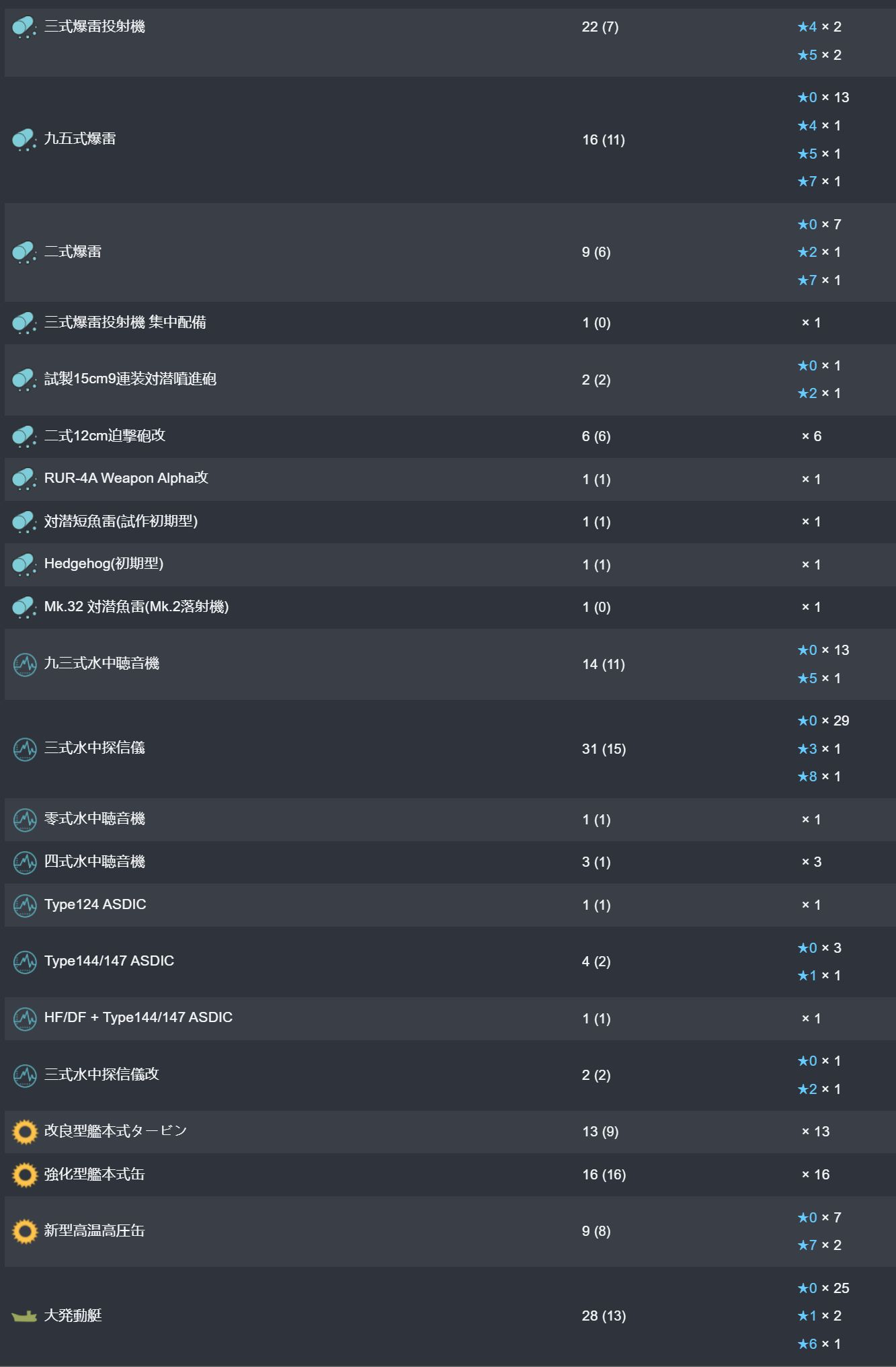Click the turbine icon for 改良型艦本式タービン

tap(25, 1132)
